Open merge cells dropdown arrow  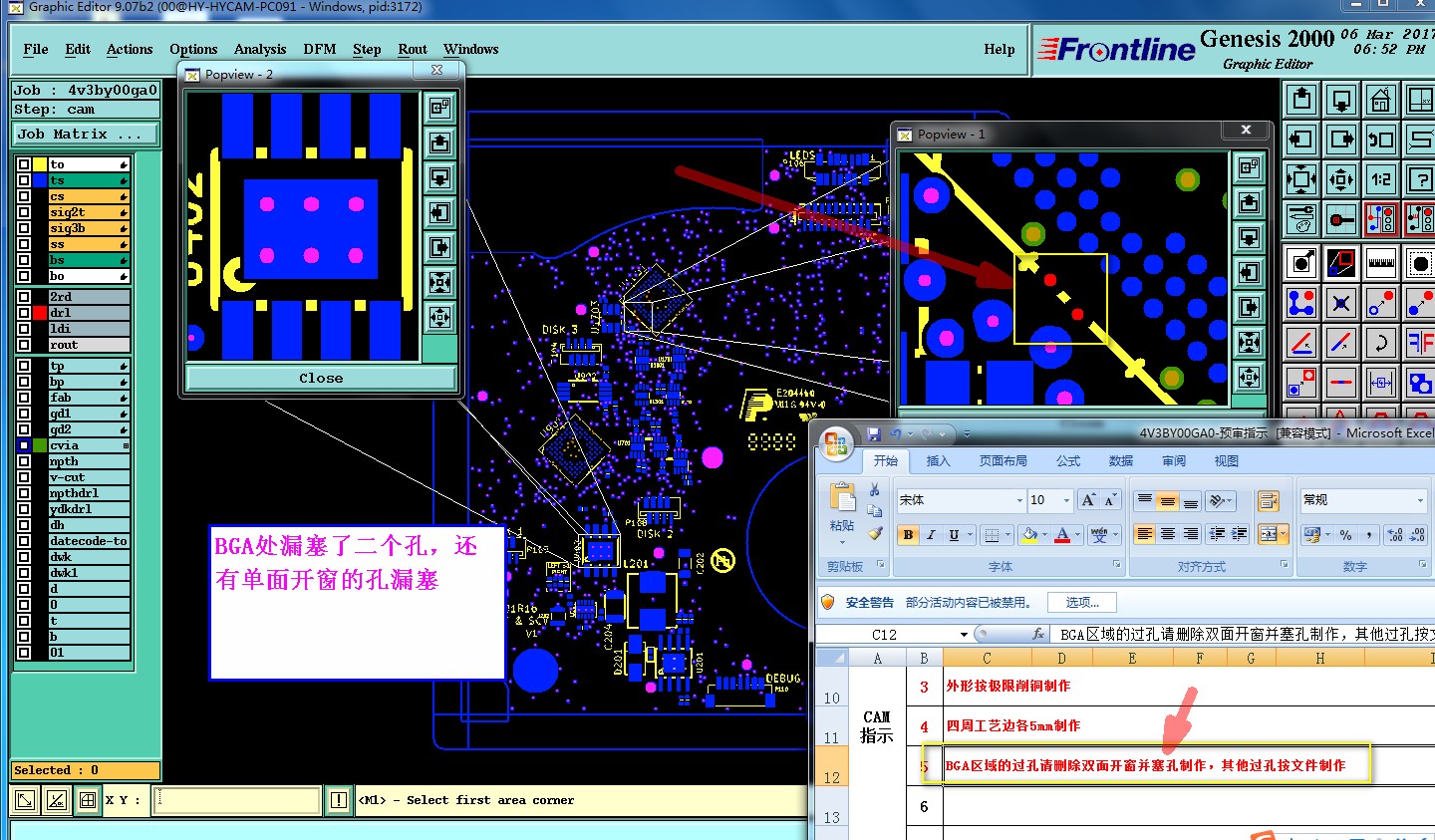click(x=1281, y=535)
